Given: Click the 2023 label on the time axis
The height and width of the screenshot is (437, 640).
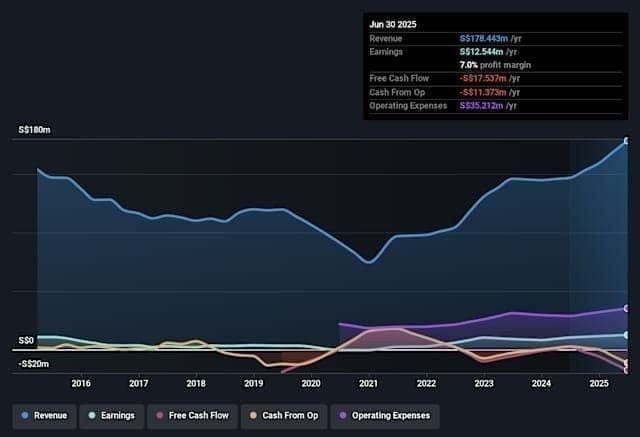Looking at the screenshot, I should point(484,383).
